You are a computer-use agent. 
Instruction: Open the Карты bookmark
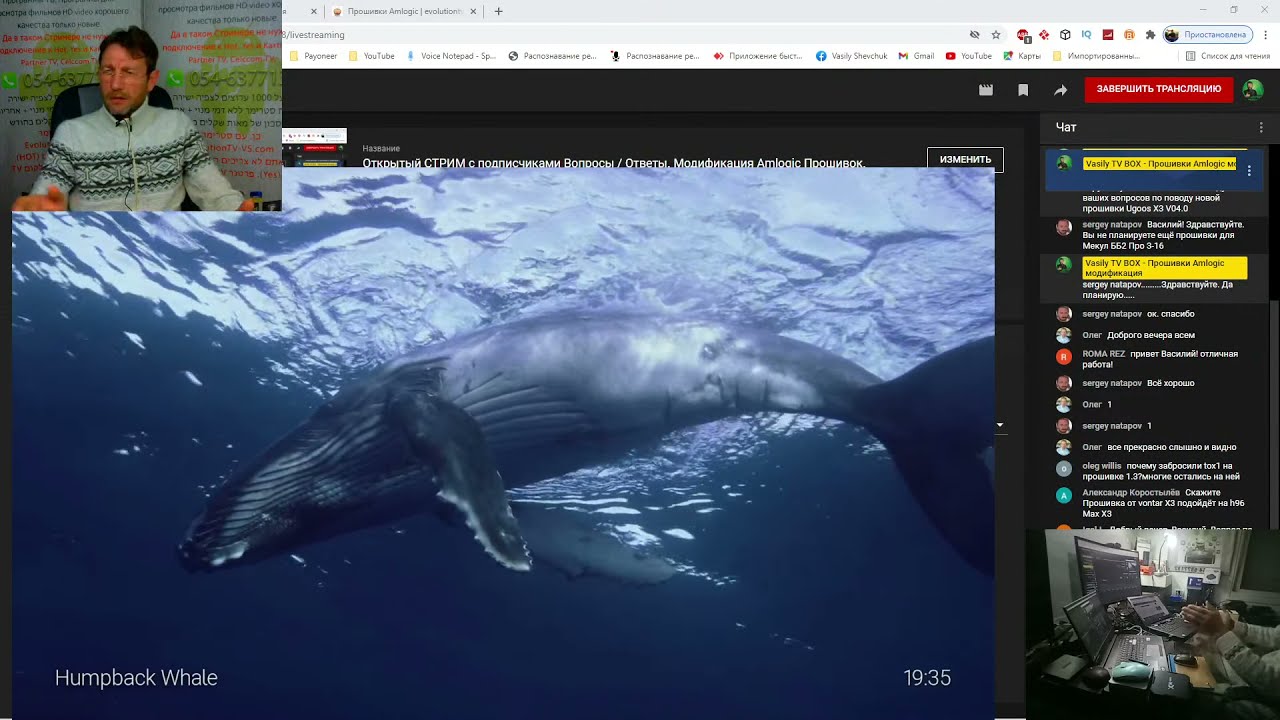coord(1021,56)
